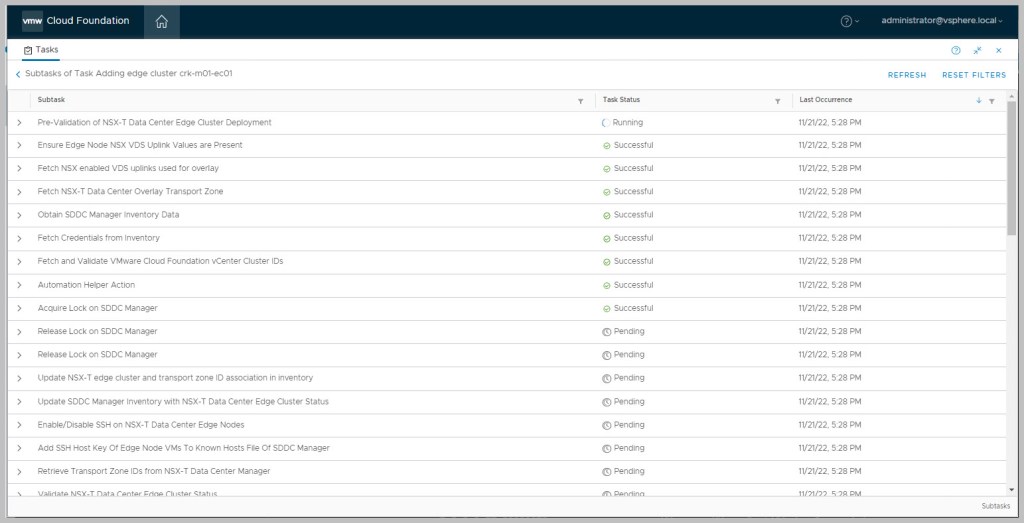Click the REFRESH button

point(906,75)
